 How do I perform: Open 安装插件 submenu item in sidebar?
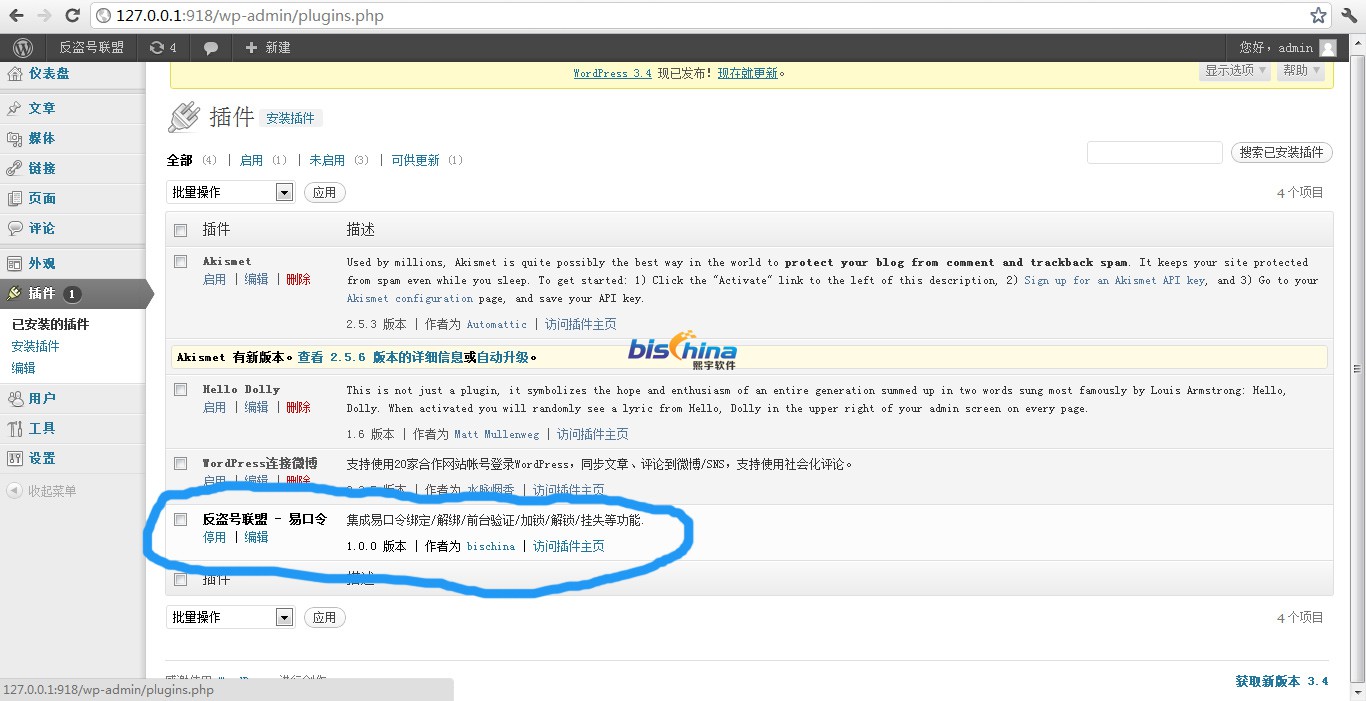(x=35, y=346)
